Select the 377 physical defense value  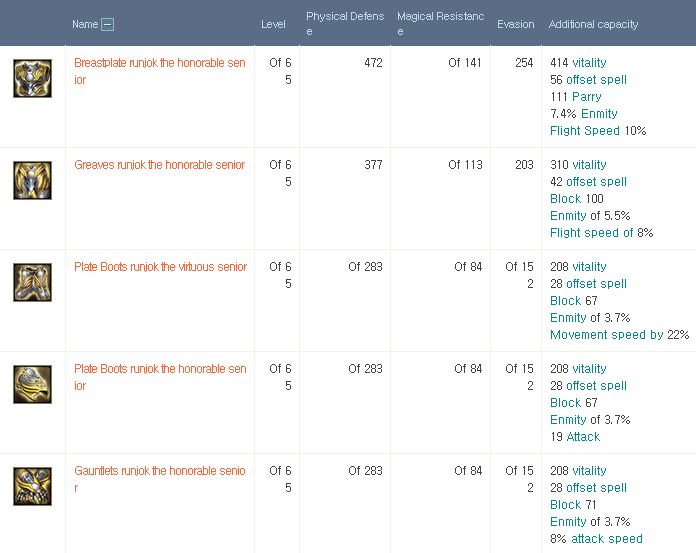click(373, 165)
